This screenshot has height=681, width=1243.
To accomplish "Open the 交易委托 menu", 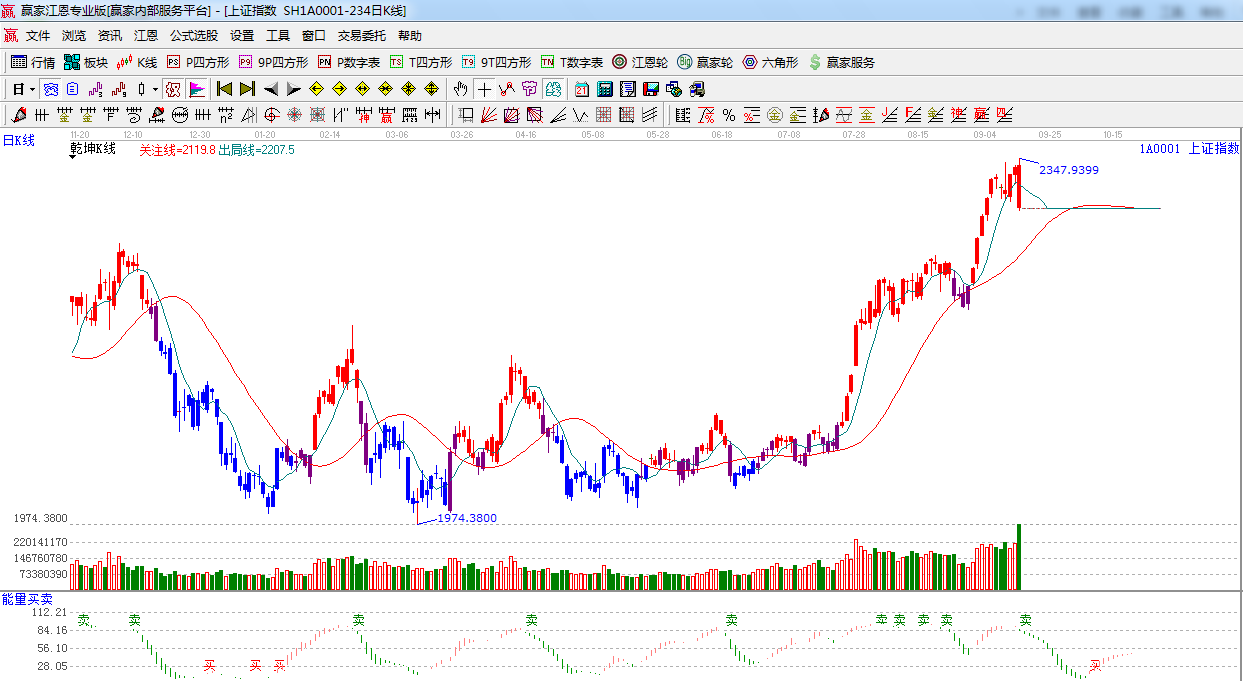I will [361, 36].
